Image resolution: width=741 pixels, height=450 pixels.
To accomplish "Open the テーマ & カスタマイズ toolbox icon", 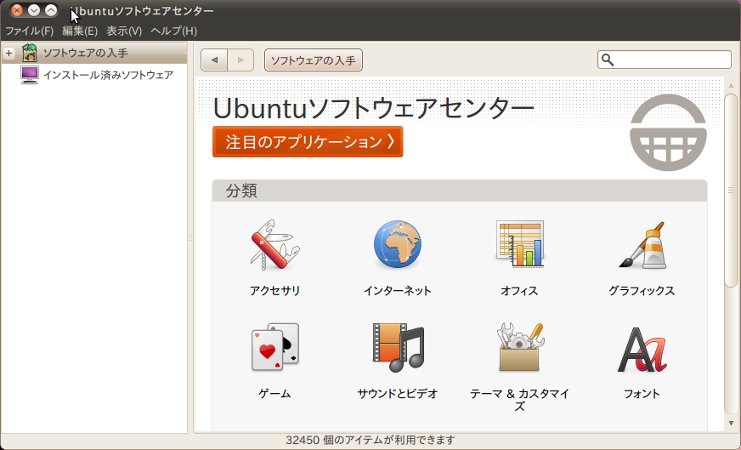I will (x=519, y=348).
